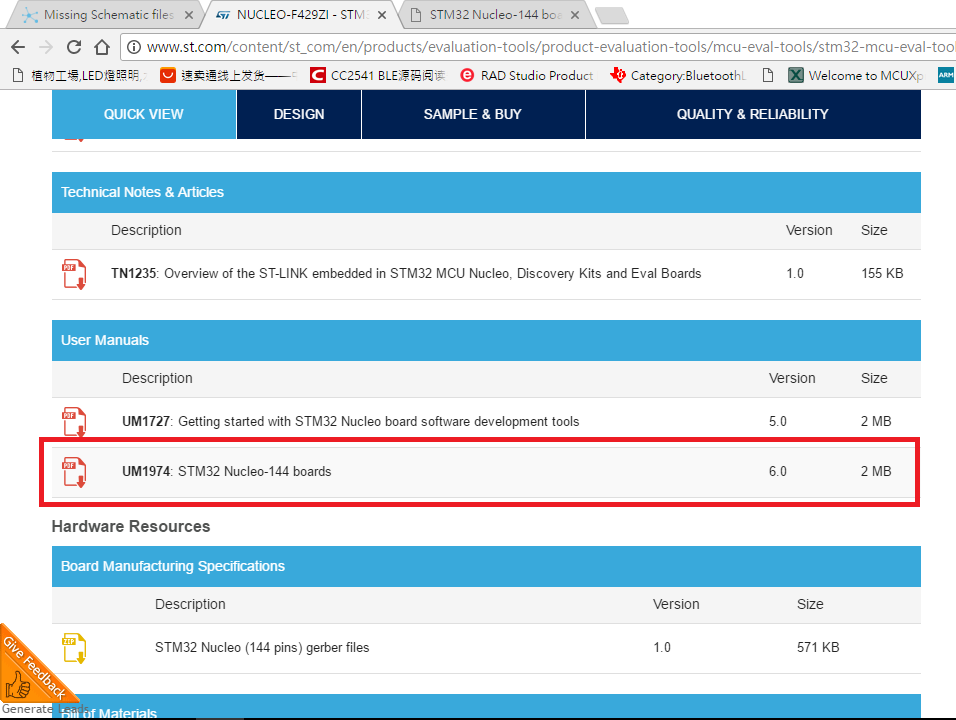Click the blank page bookmark icon before Welcome
956x720 pixels.
(x=768, y=75)
